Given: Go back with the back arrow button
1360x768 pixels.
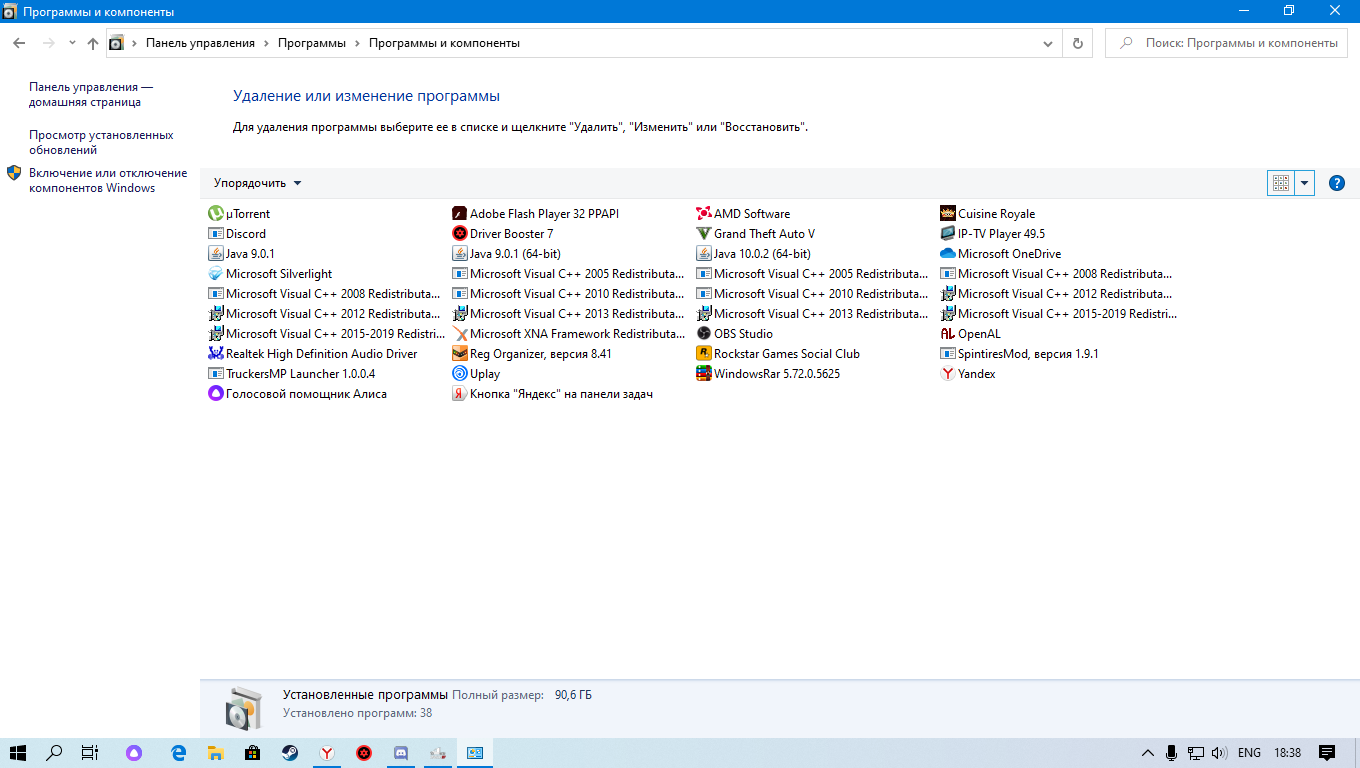Looking at the screenshot, I should (x=19, y=43).
